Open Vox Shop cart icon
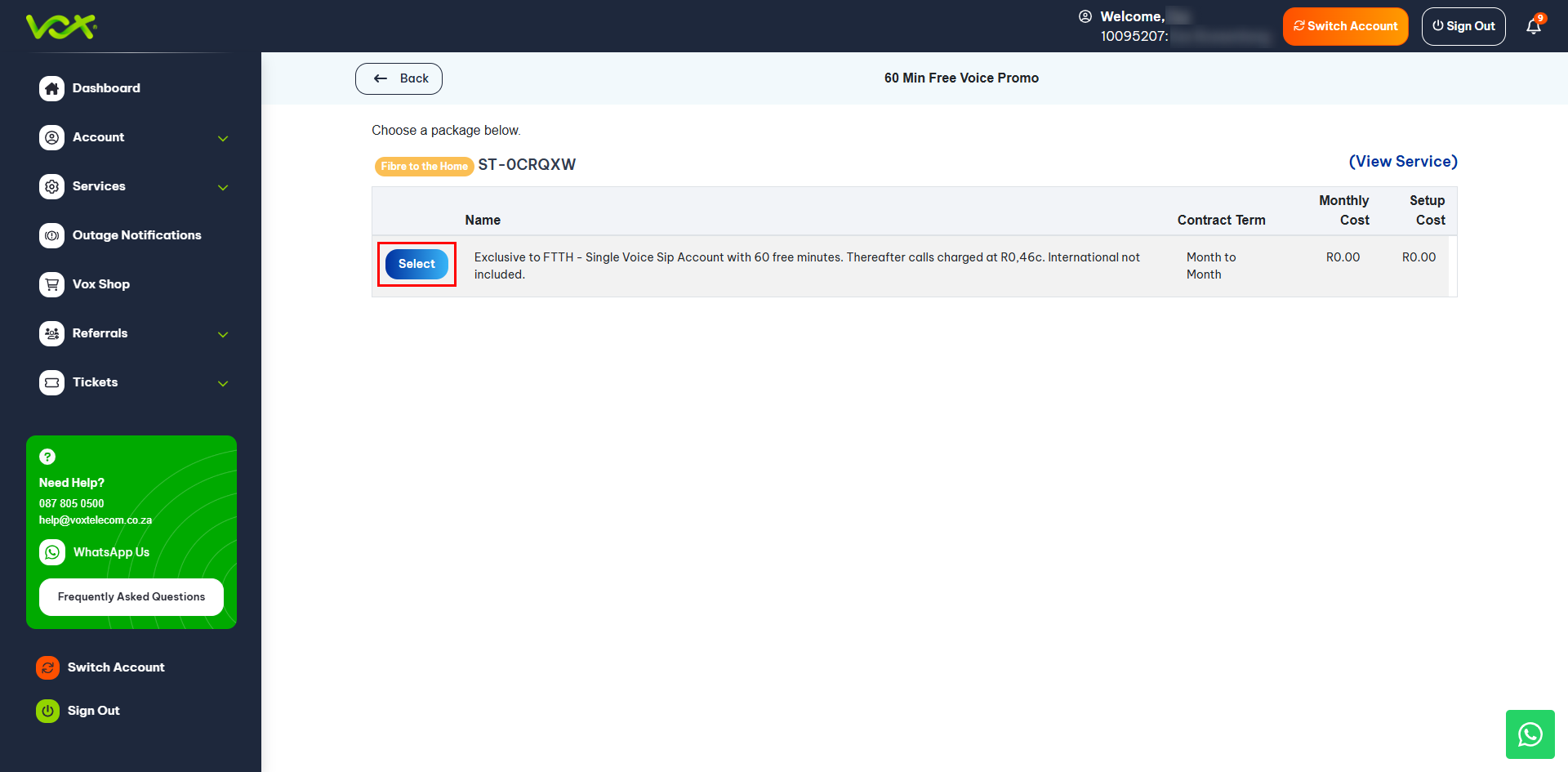The height and width of the screenshot is (772, 1568). click(51, 284)
